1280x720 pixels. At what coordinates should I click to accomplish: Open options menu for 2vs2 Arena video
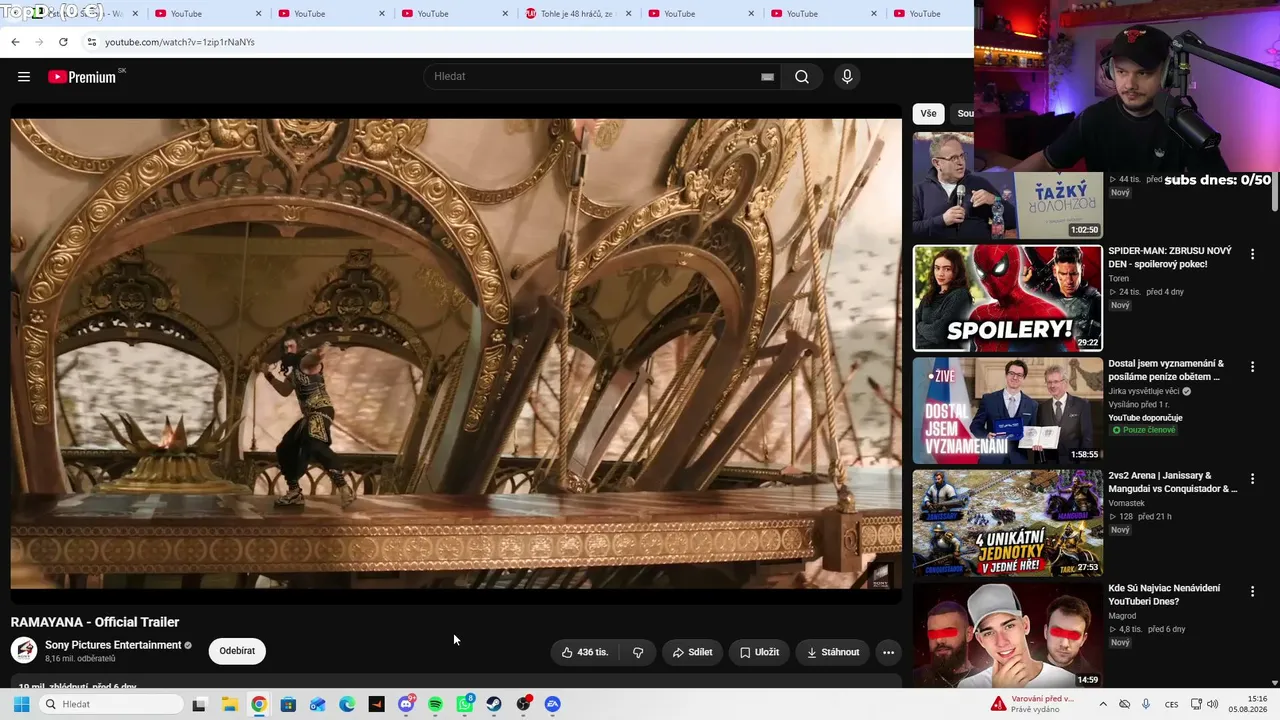point(1252,480)
